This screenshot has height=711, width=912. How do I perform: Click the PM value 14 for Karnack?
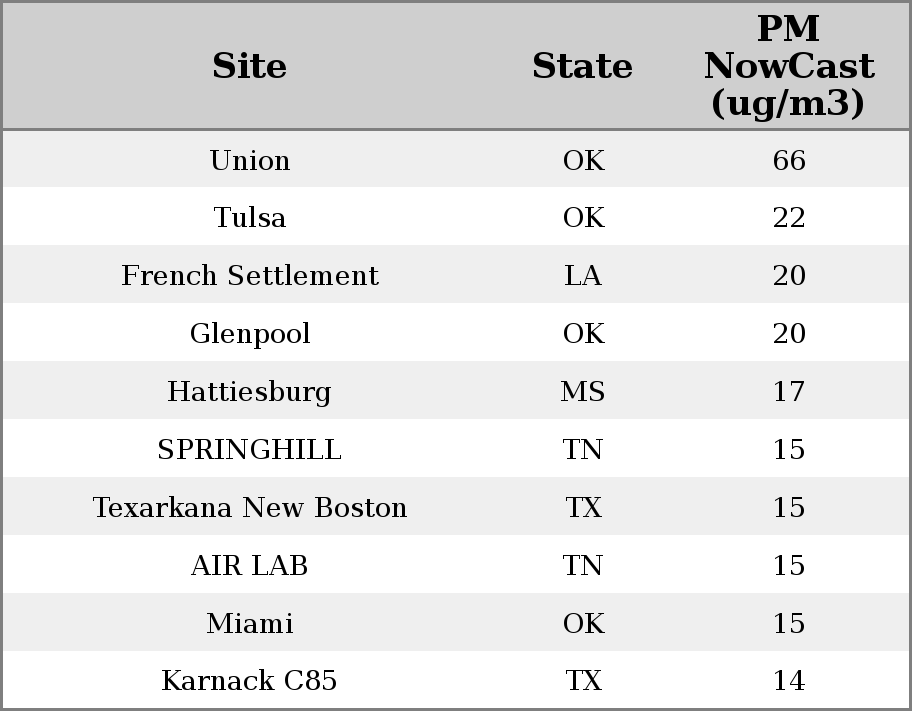point(788,681)
